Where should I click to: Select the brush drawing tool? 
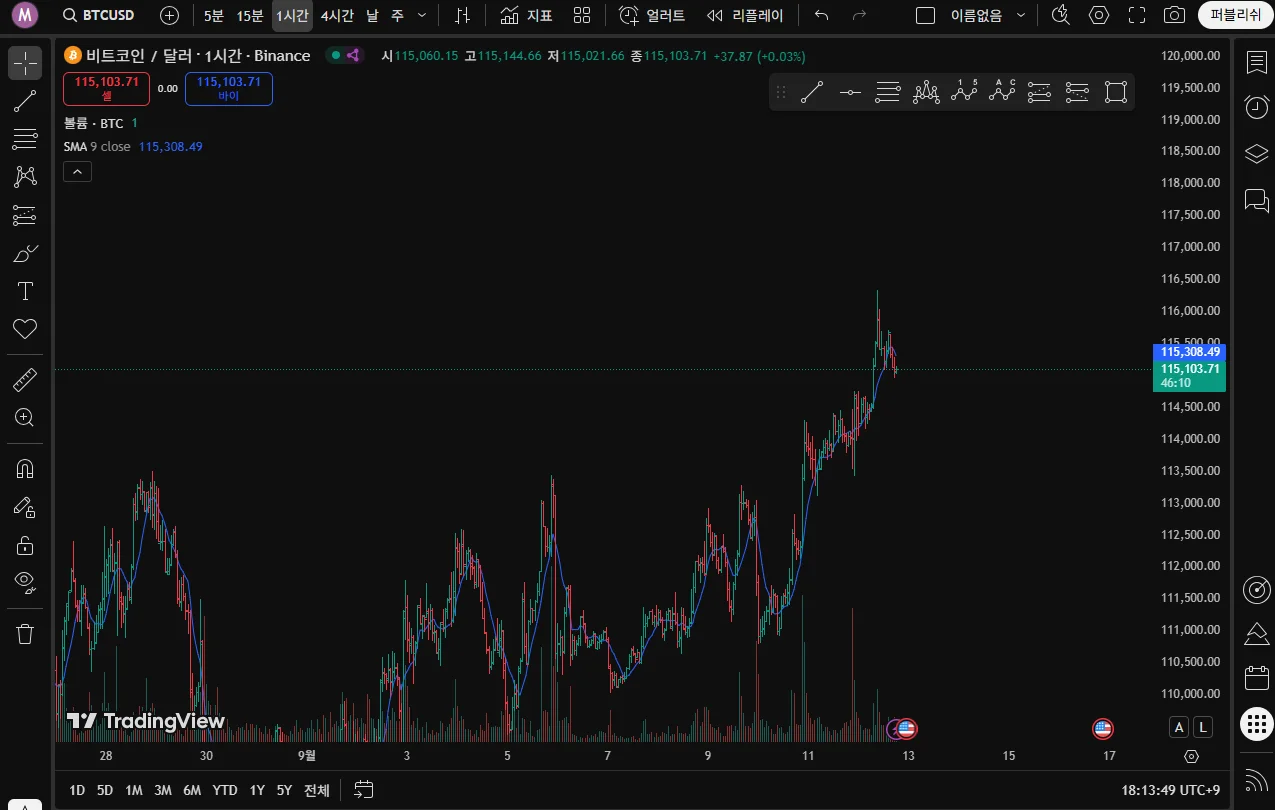[25, 253]
